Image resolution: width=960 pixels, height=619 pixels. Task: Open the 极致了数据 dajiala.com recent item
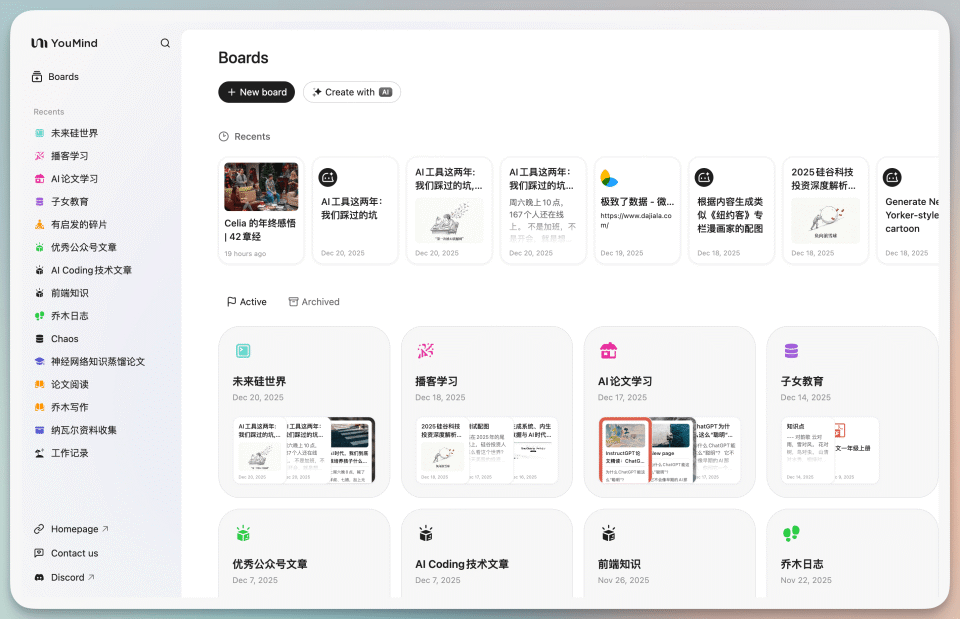[x=637, y=209]
